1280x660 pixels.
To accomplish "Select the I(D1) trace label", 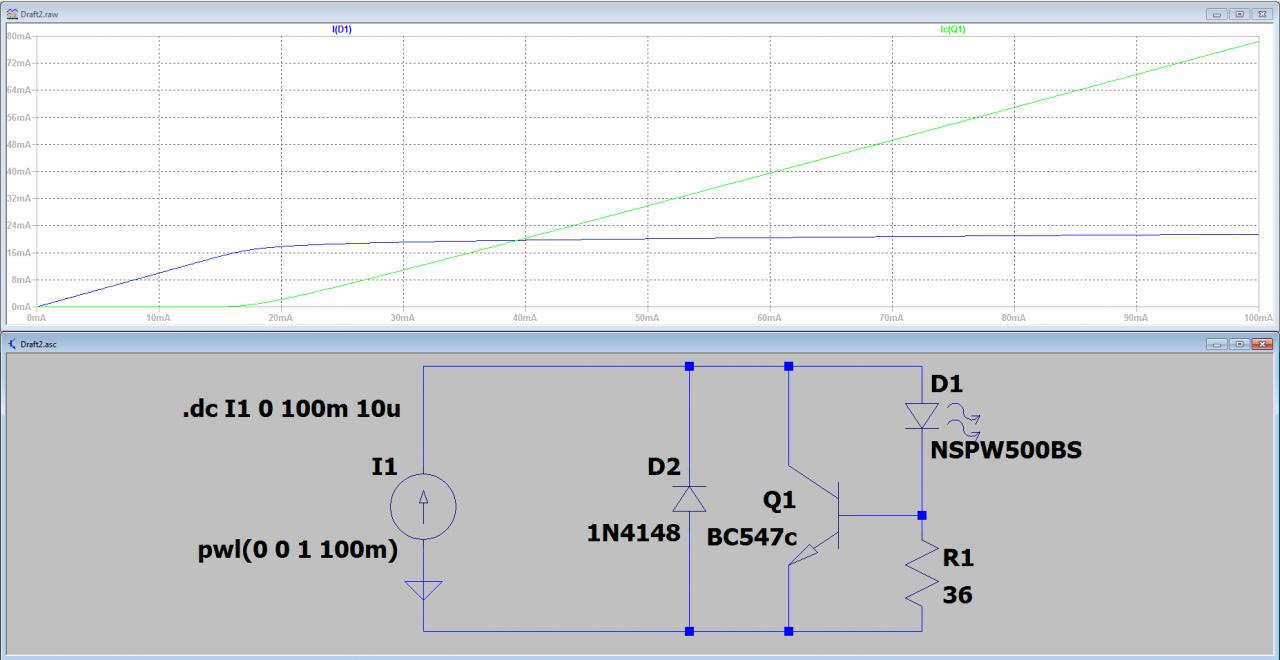I will tap(341, 30).
